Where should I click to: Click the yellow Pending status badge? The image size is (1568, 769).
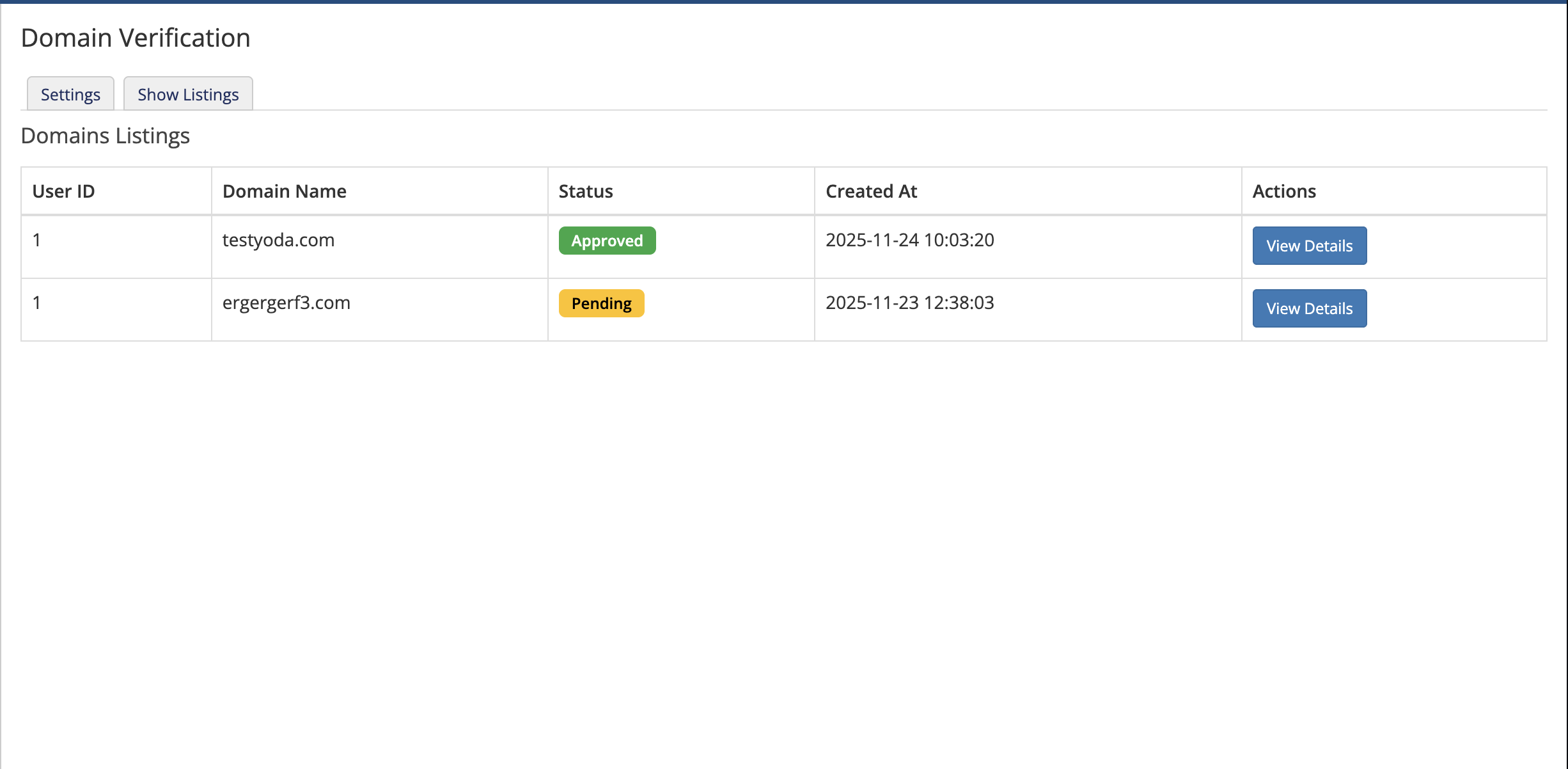click(601, 303)
